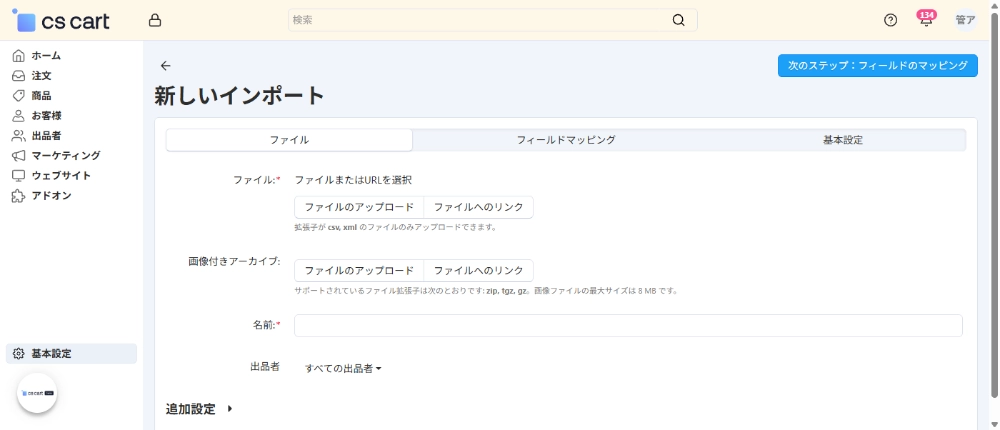
Task: Click 次のステップ：フィールドのマッピング button
Action: (877, 65)
